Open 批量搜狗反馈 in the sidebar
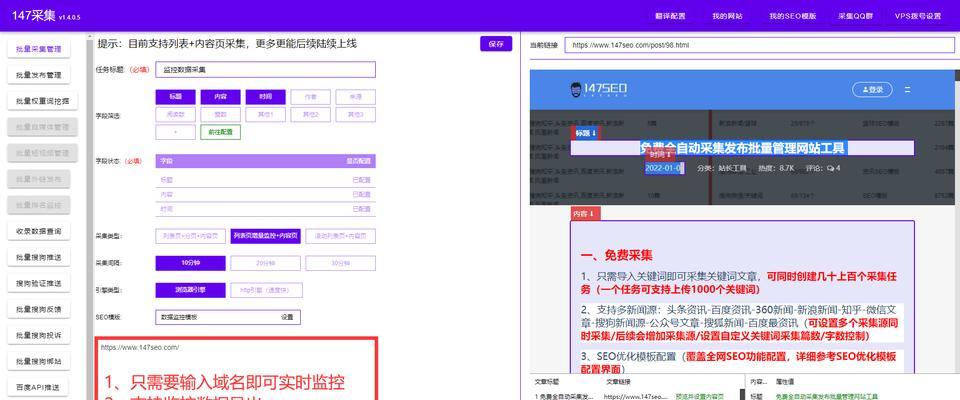Image resolution: width=960 pixels, height=400 pixels. (x=39, y=309)
